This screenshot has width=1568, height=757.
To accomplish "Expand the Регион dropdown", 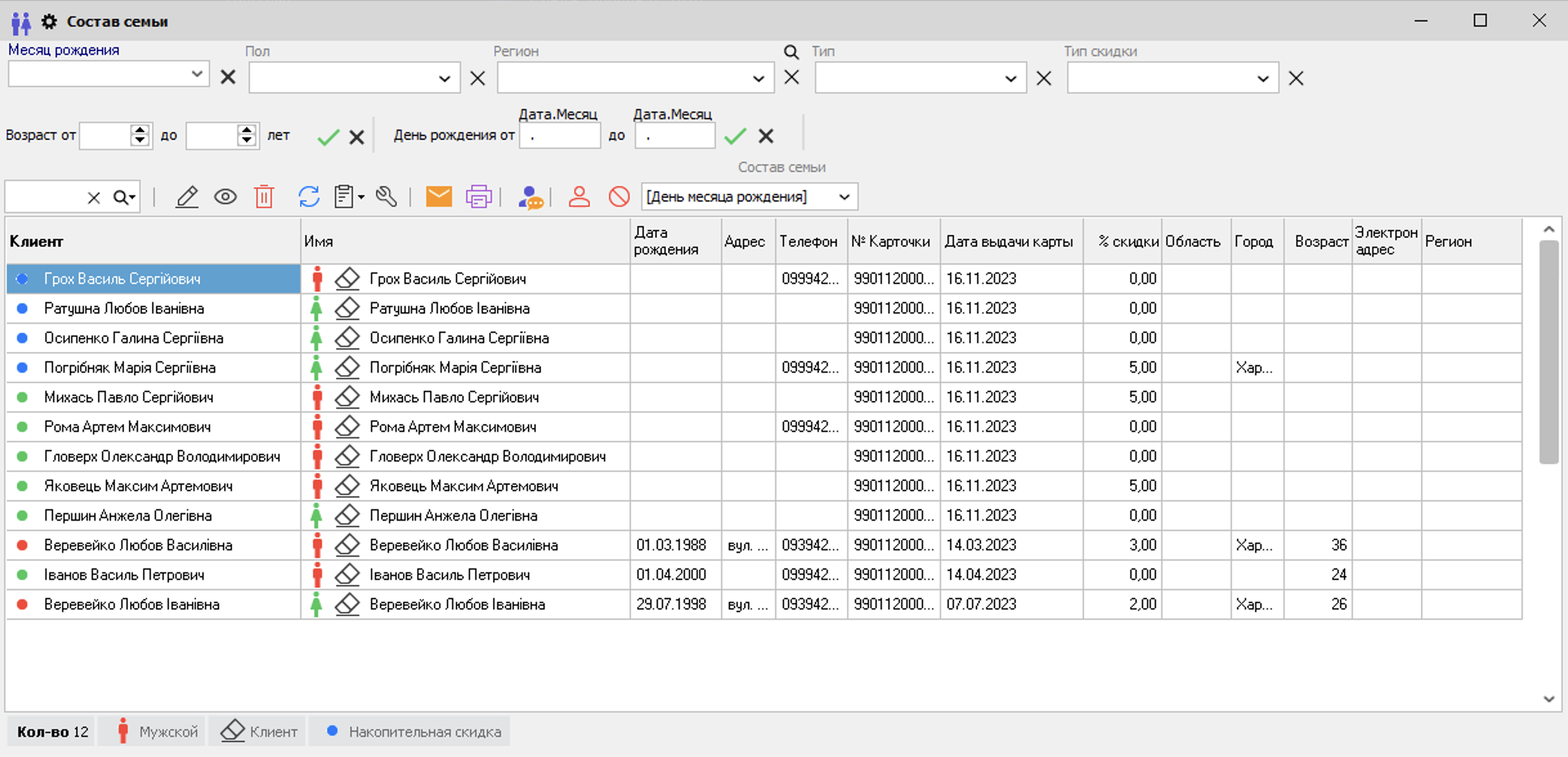I will pos(758,79).
